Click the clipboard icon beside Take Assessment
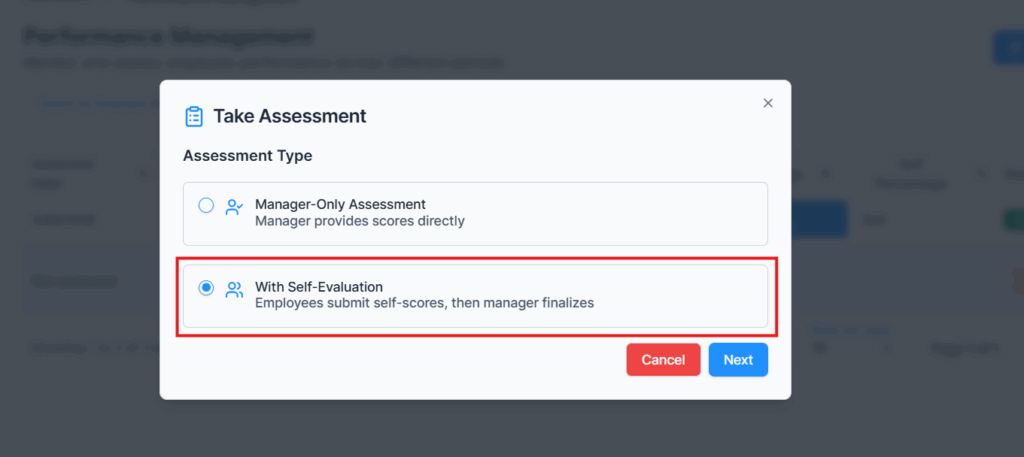This screenshot has height=457, width=1024. [x=194, y=116]
